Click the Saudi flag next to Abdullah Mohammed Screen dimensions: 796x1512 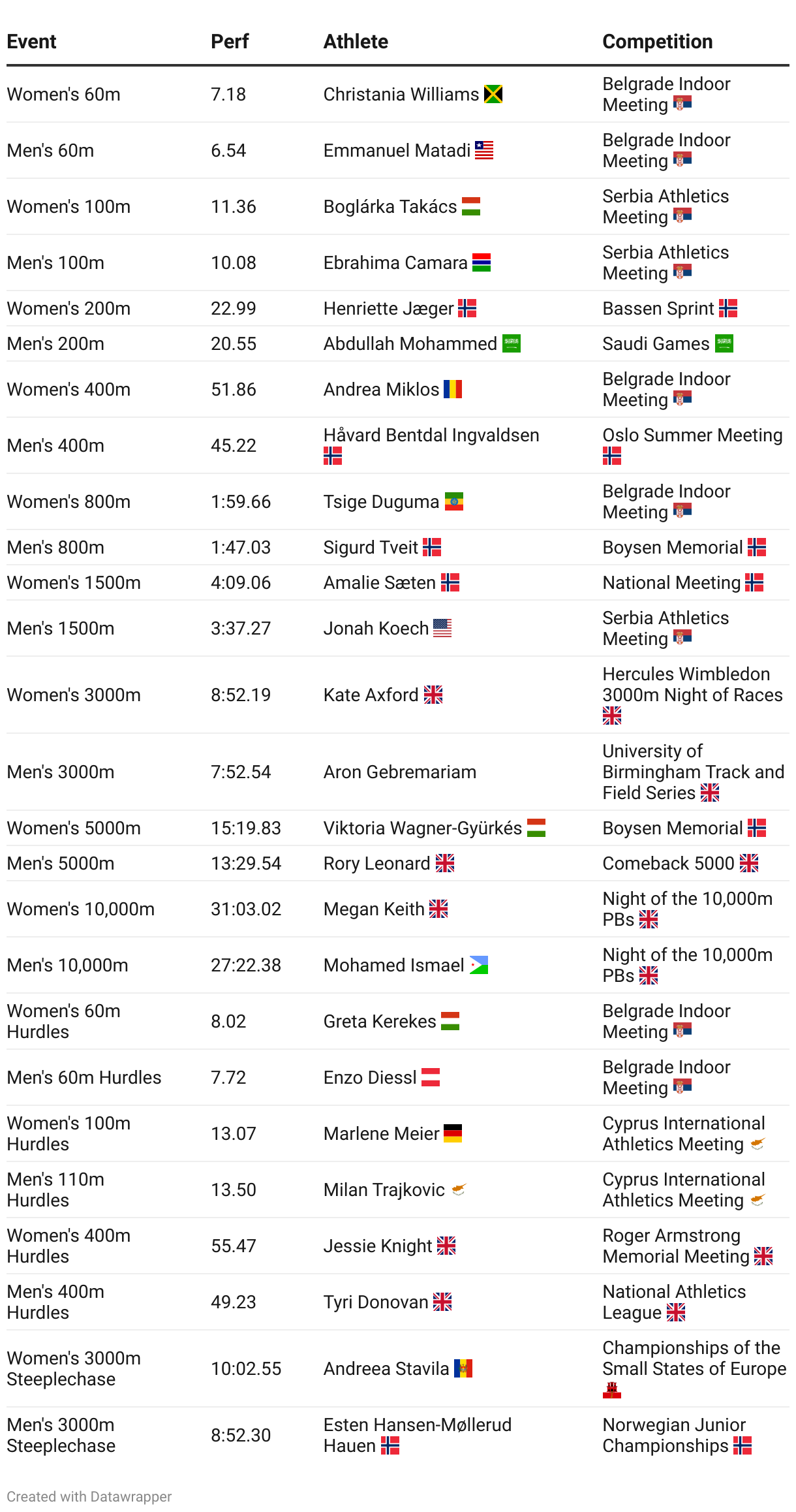point(512,343)
